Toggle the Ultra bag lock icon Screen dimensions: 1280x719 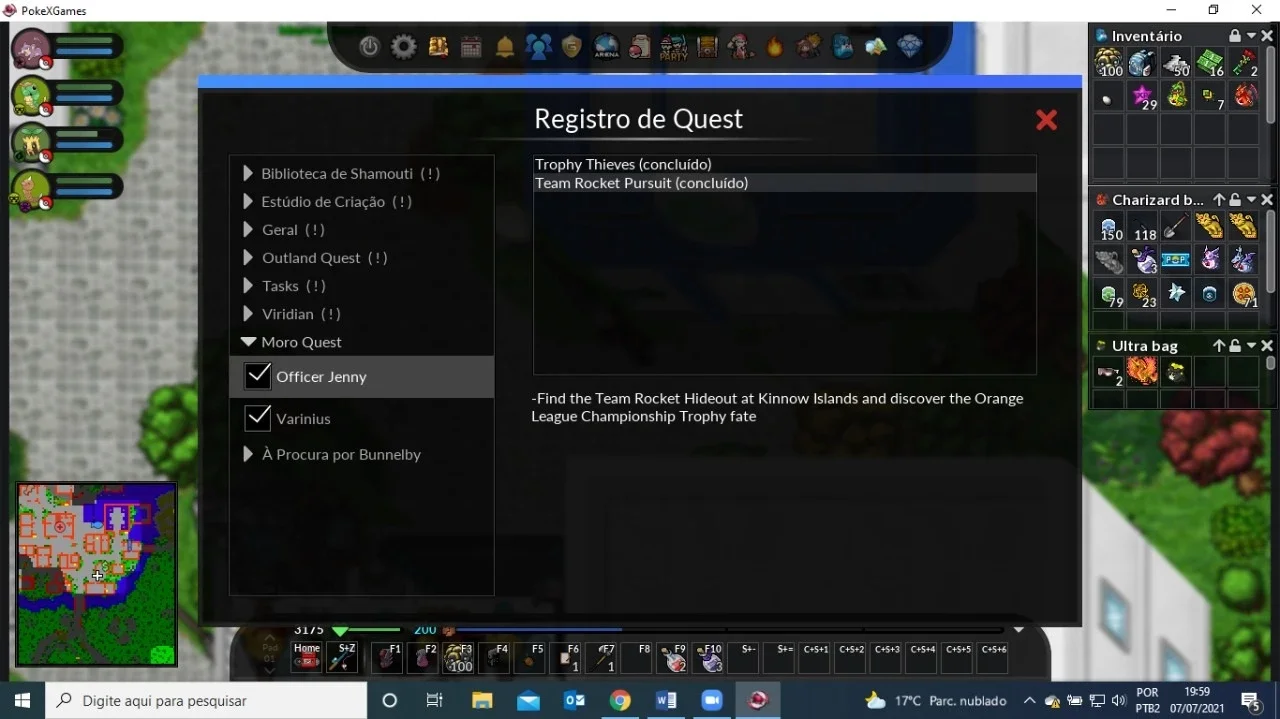(1235, 346)
